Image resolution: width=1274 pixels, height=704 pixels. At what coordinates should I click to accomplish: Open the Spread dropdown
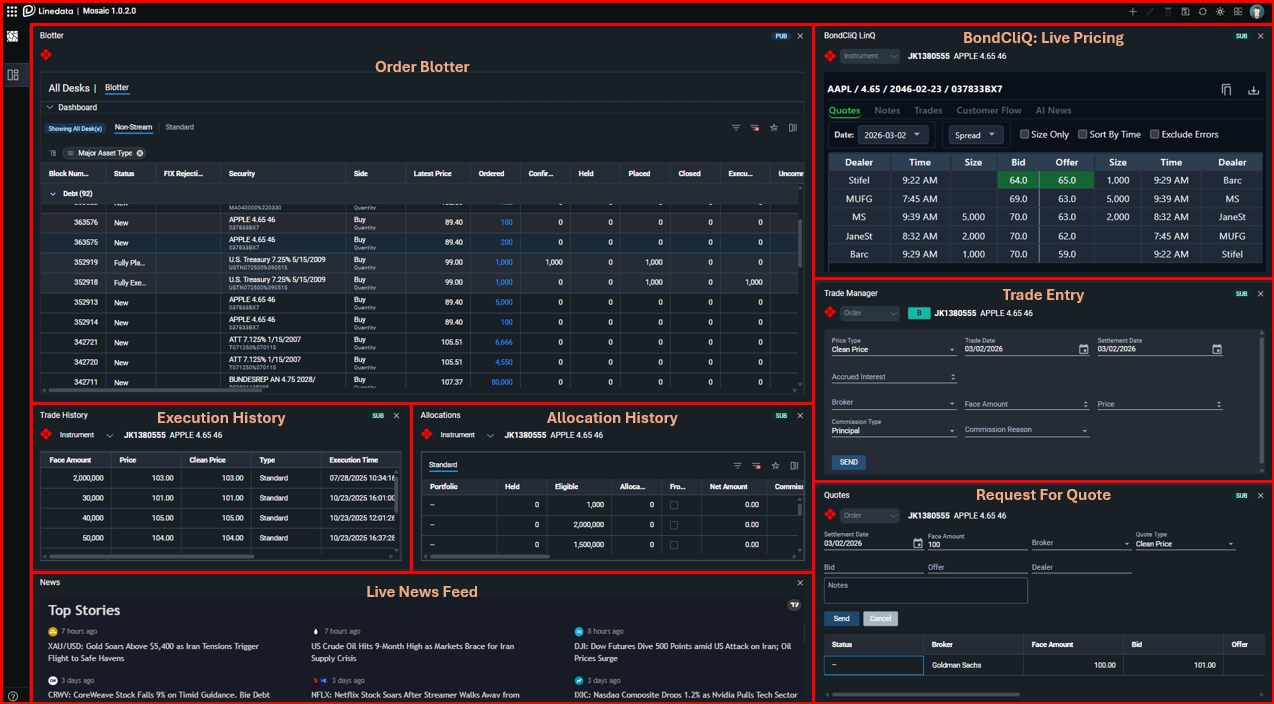coord(975,135)
